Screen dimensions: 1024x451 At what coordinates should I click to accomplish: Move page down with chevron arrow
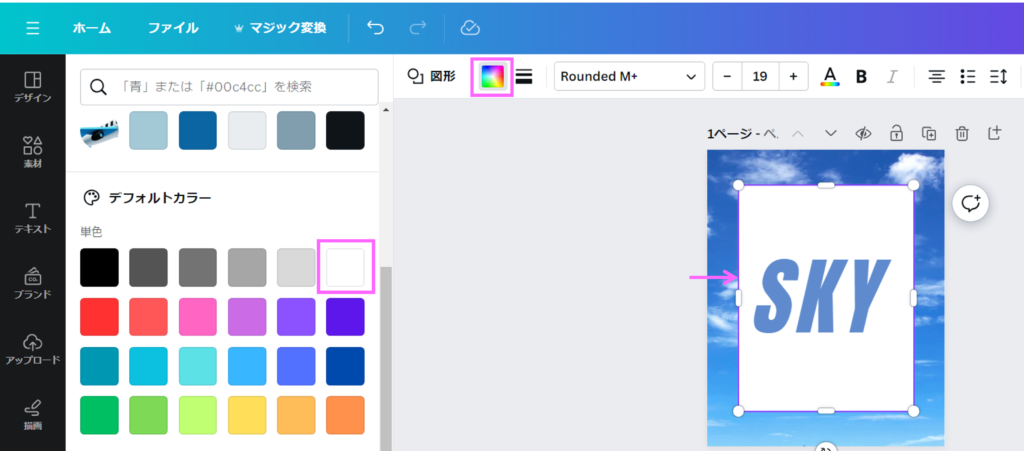click(x=830, y=133)
